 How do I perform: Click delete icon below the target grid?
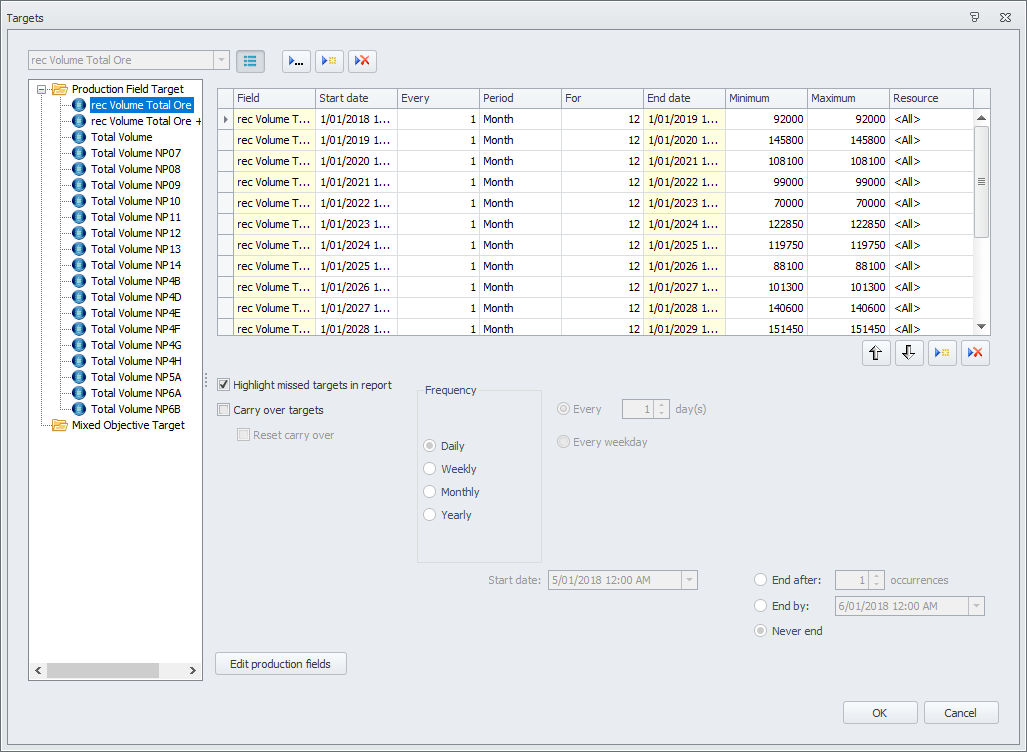[x=975, y=352]
